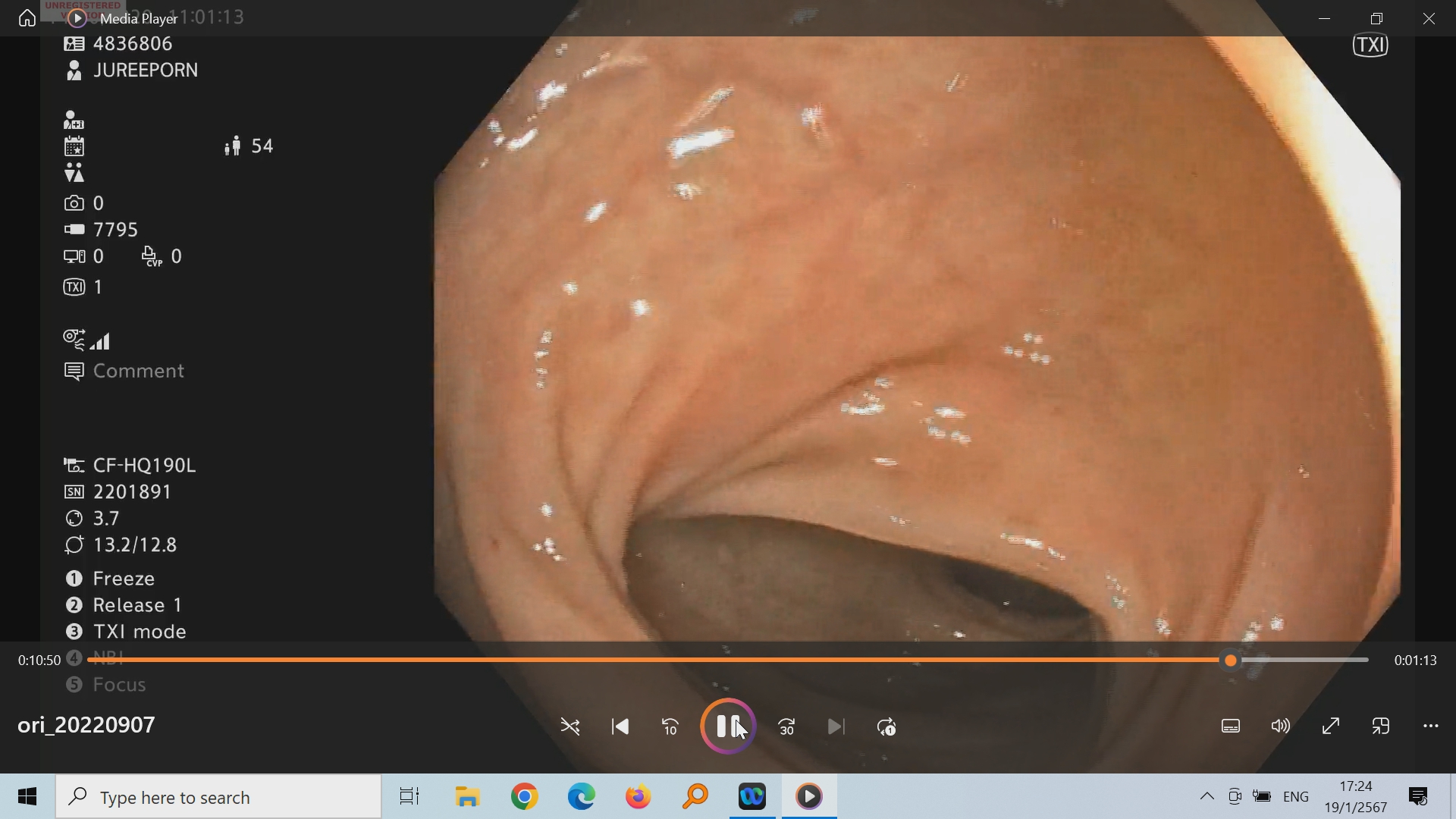Open subtitles and captions menu

point(1231,726)
